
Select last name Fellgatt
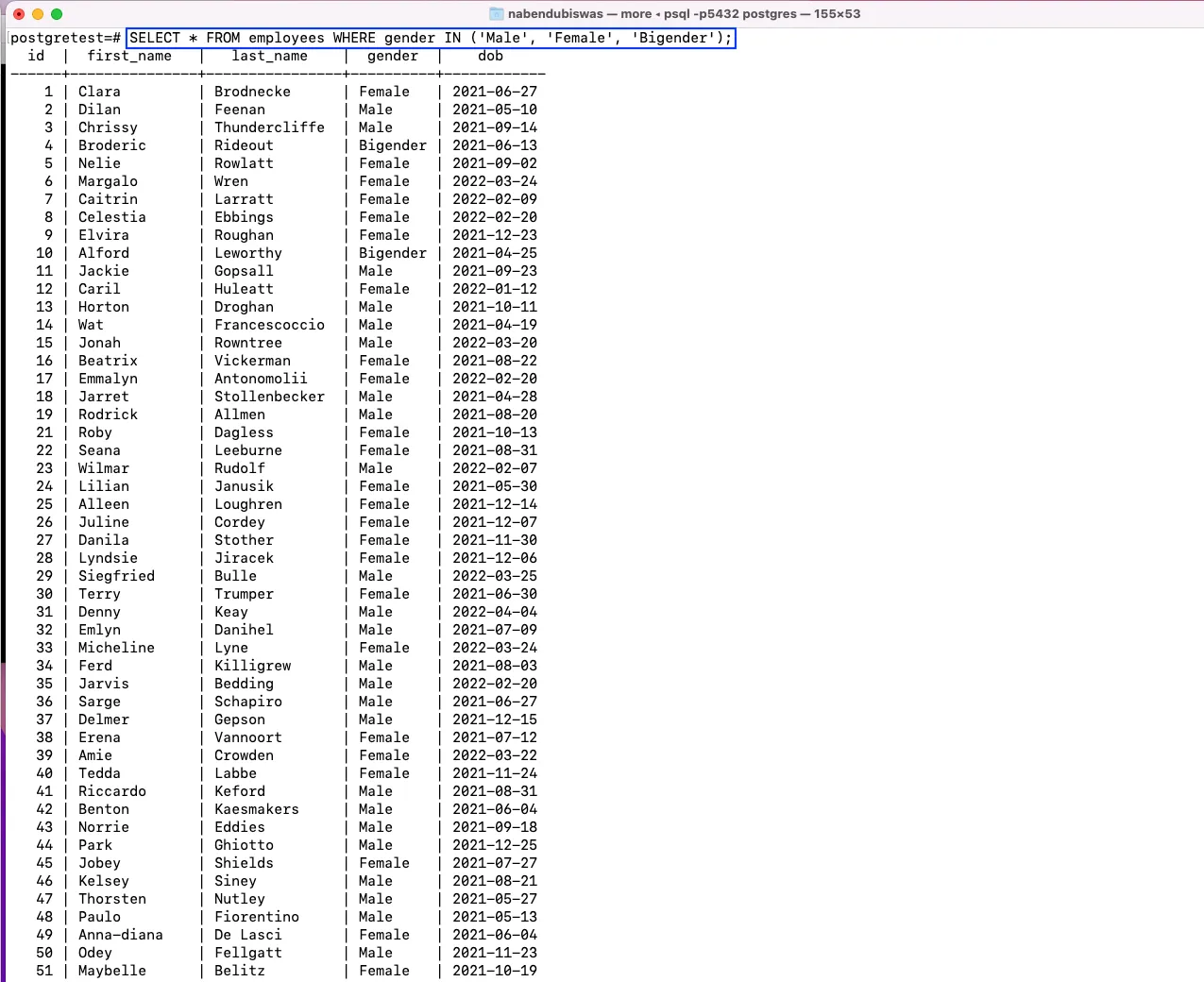[248, 953]
